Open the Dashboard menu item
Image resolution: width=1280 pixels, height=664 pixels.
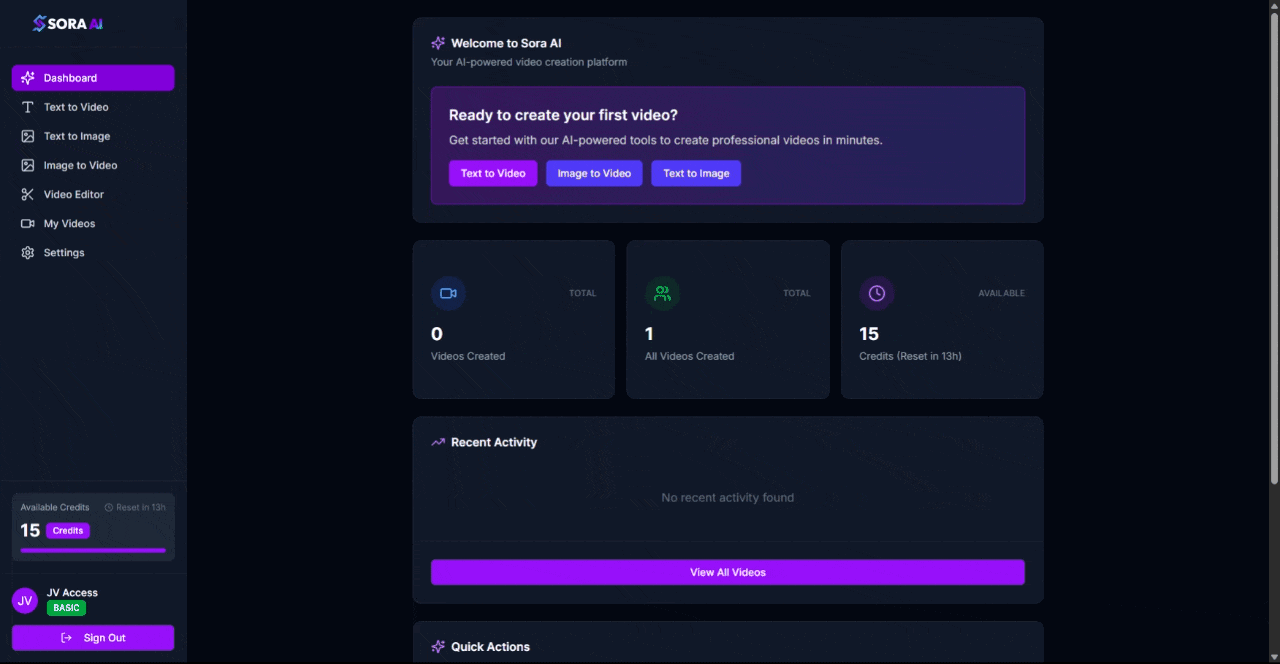[x=93, y=78]
